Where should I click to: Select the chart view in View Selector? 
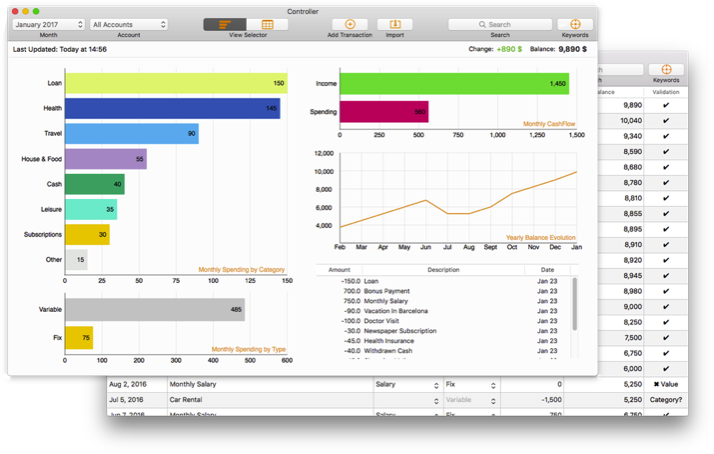tap(225, 24)
